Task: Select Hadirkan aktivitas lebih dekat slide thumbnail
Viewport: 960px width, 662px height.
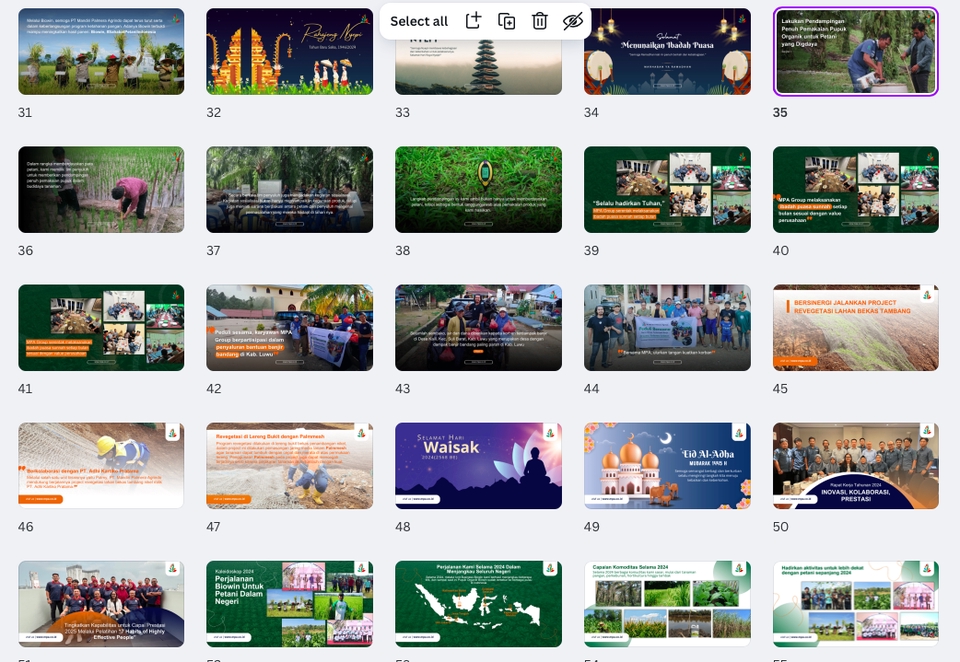Action: 856,604
